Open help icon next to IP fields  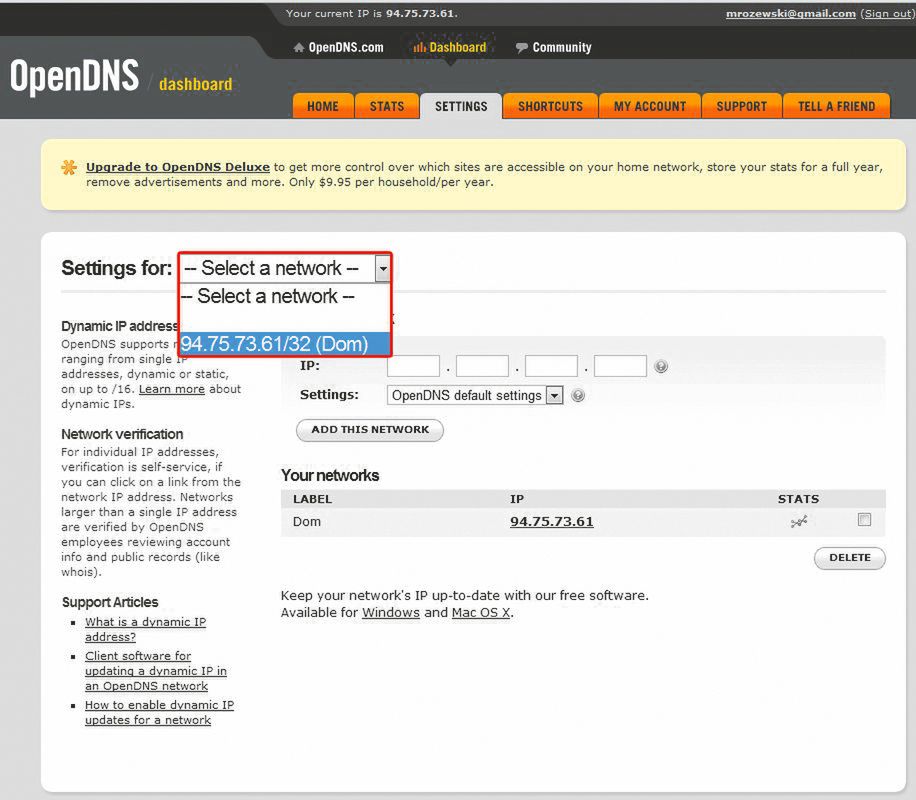click(x=661, y=366)
